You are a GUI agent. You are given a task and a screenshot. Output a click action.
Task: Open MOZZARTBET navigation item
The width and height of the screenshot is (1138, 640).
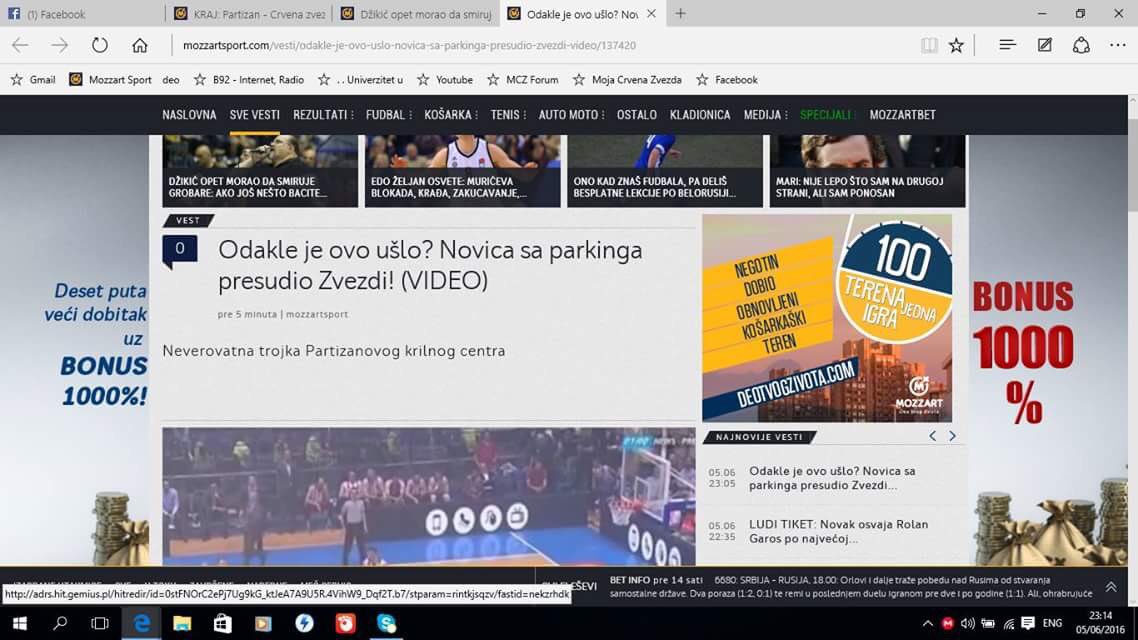click(902, 115)
